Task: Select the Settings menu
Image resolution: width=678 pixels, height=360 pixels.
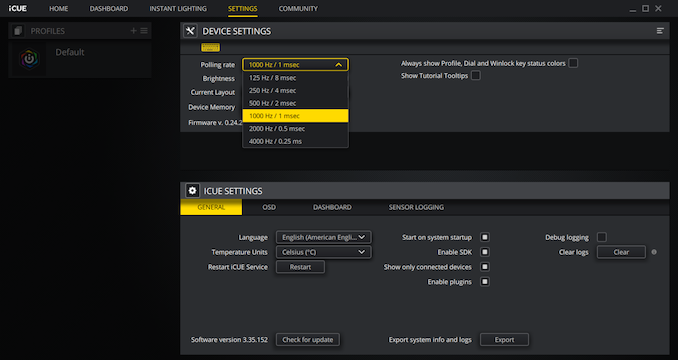Action: pyautogui.click(x=243, y=9)
